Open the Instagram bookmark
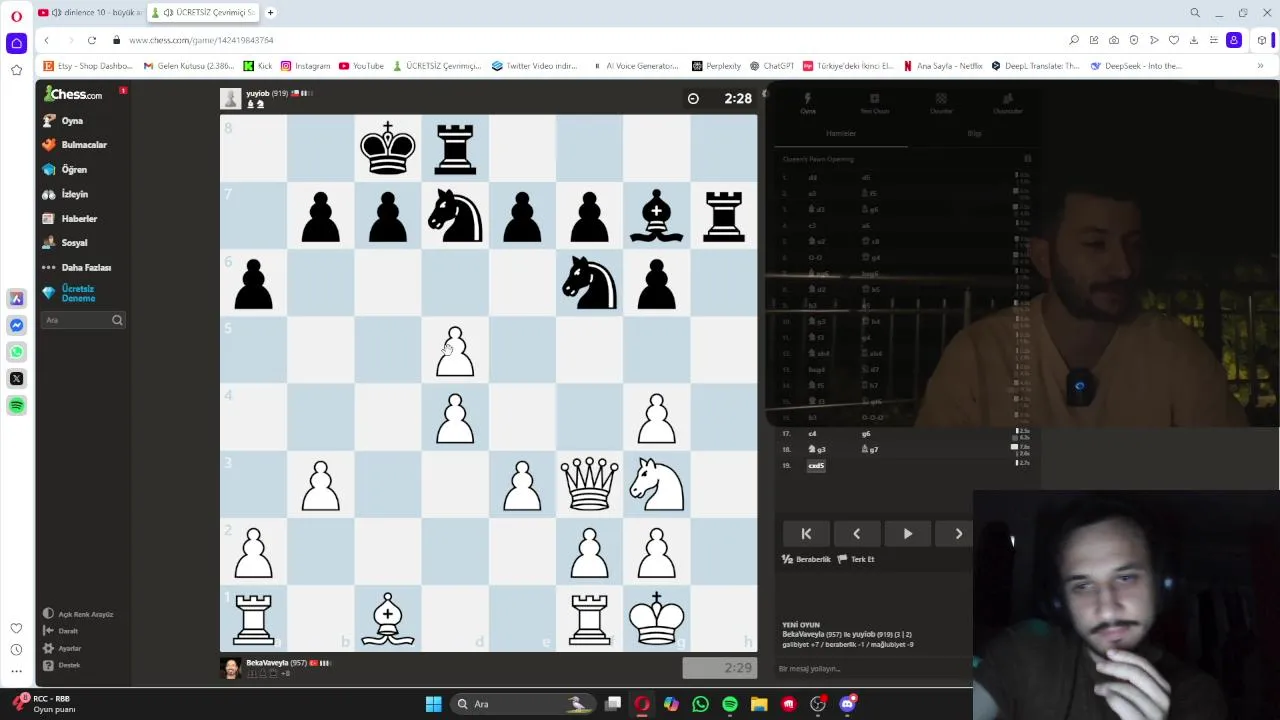This screenshot has width=1280, height=720. coord(305,66)
